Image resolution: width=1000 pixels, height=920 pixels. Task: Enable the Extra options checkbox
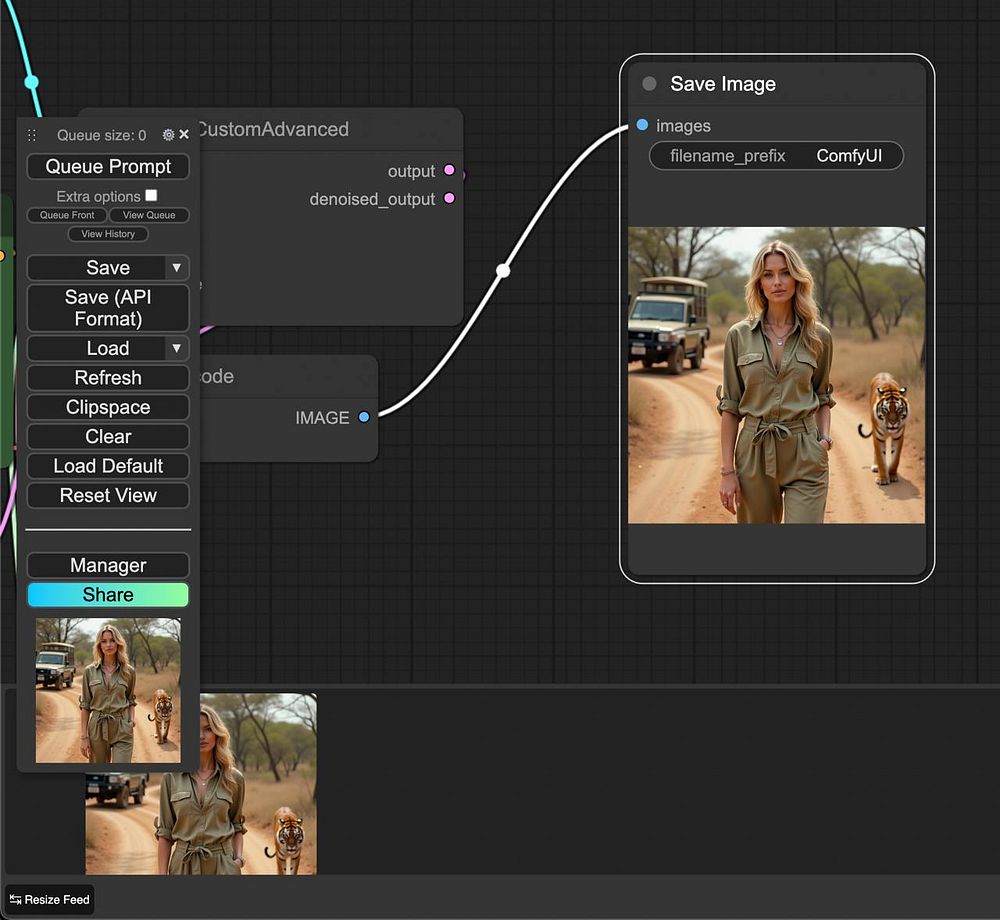click(x=151, y=196)
